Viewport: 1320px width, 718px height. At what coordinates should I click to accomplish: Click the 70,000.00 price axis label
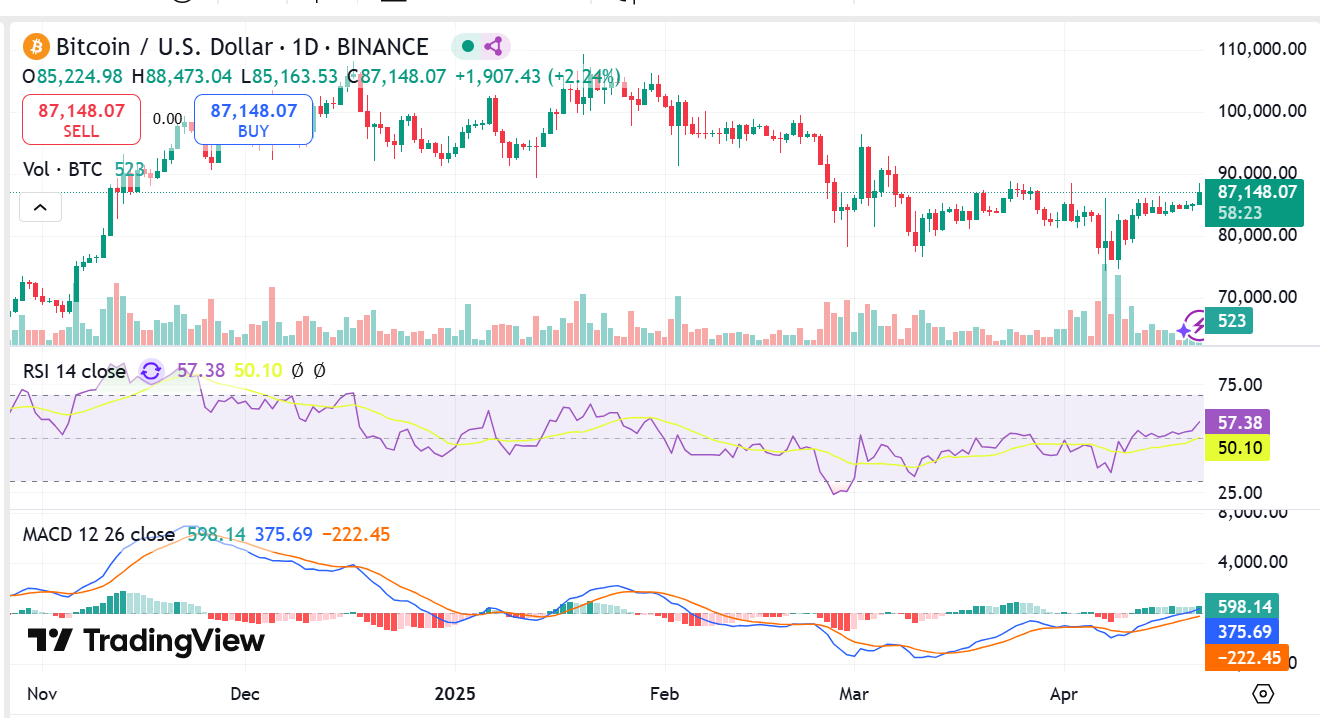1256,296
